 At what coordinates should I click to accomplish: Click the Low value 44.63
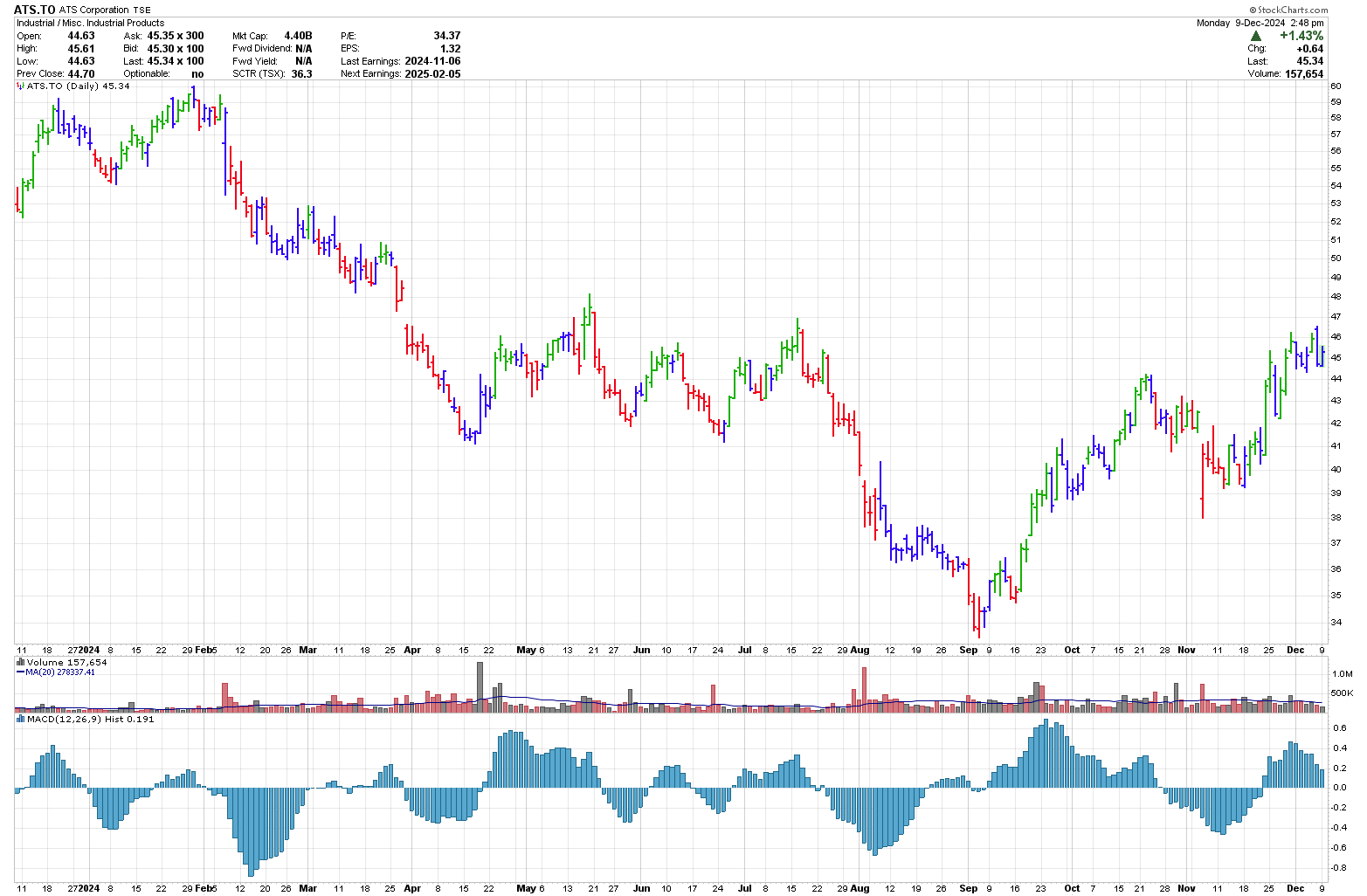click(81, 61)
